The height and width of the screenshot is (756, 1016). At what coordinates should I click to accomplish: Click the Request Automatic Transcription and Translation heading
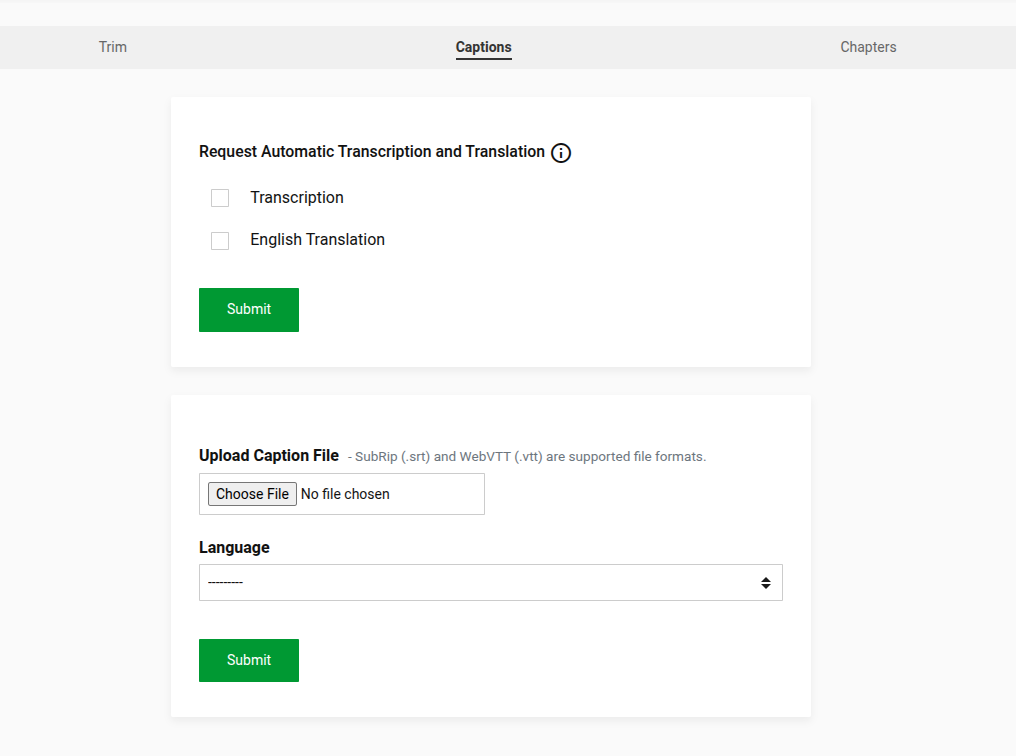(x=372, y=152)
